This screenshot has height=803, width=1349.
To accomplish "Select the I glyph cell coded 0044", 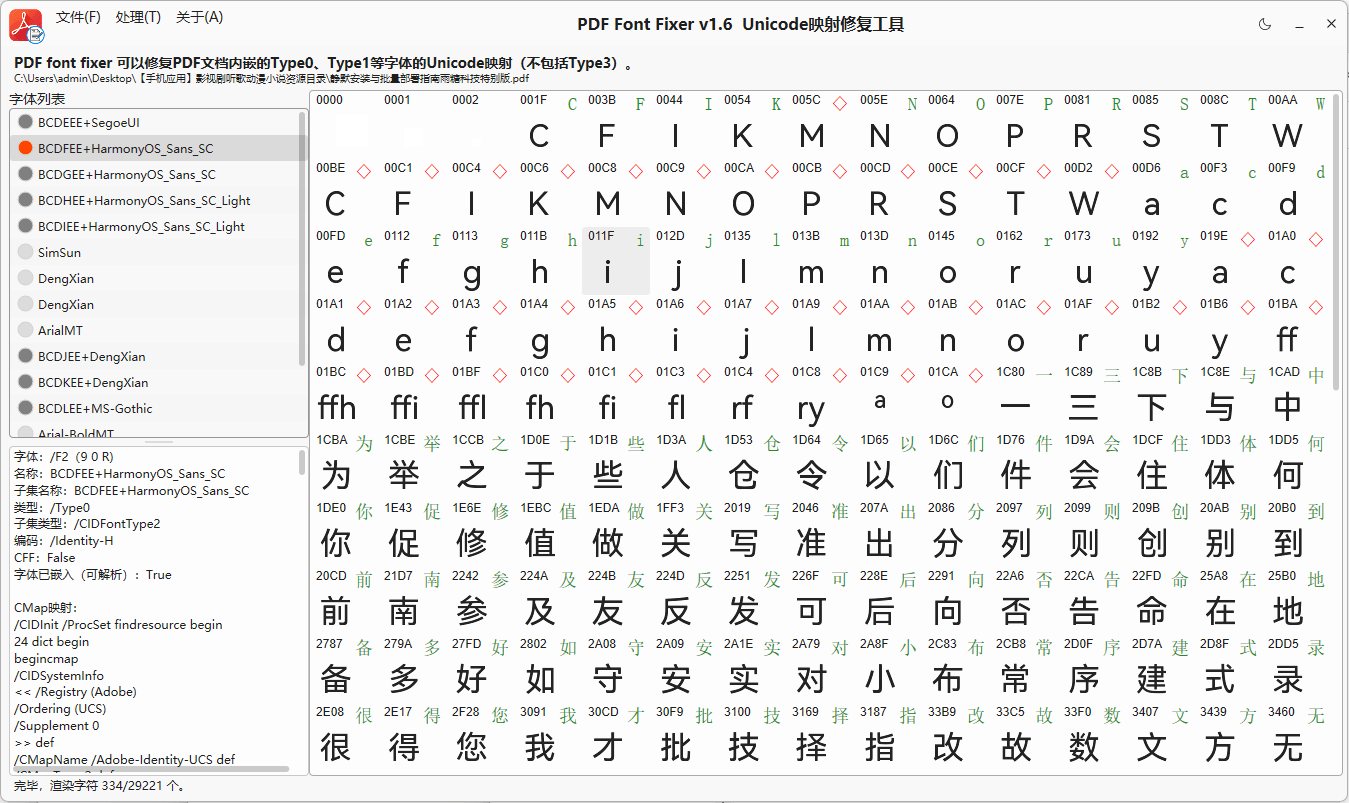I will [684, 124].
